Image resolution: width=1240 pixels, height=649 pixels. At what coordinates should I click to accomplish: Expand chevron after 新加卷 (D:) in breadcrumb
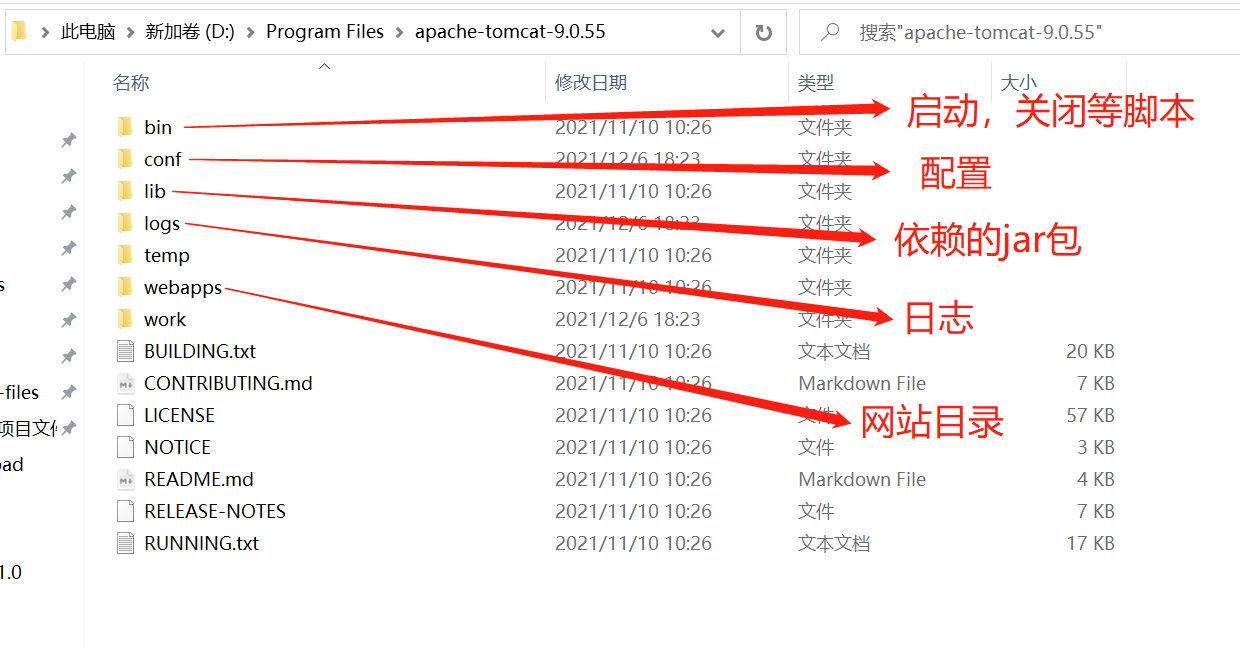point(250,32)
